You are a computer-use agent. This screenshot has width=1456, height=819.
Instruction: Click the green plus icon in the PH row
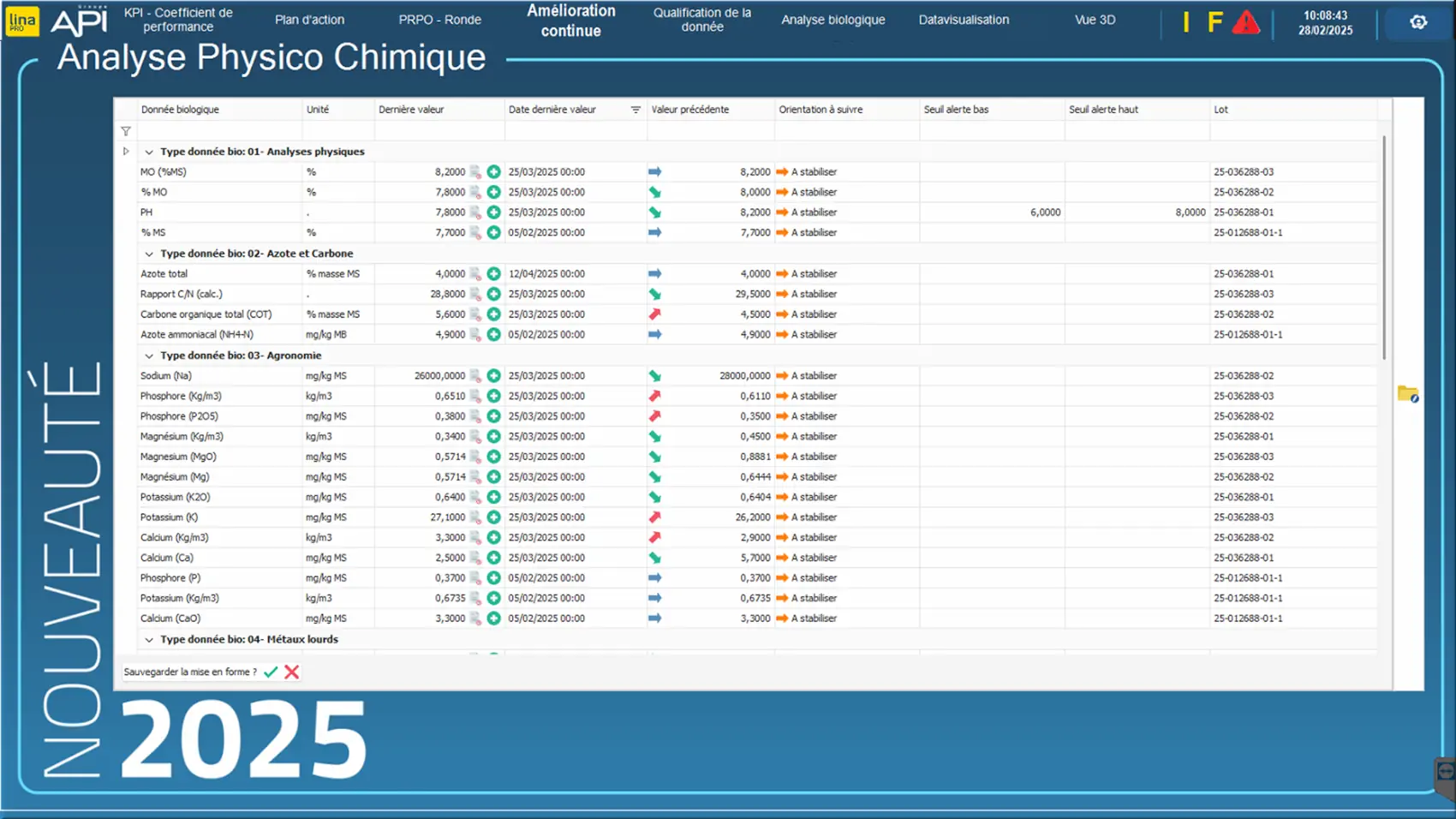pyautogui.click(x=493, y=212)
